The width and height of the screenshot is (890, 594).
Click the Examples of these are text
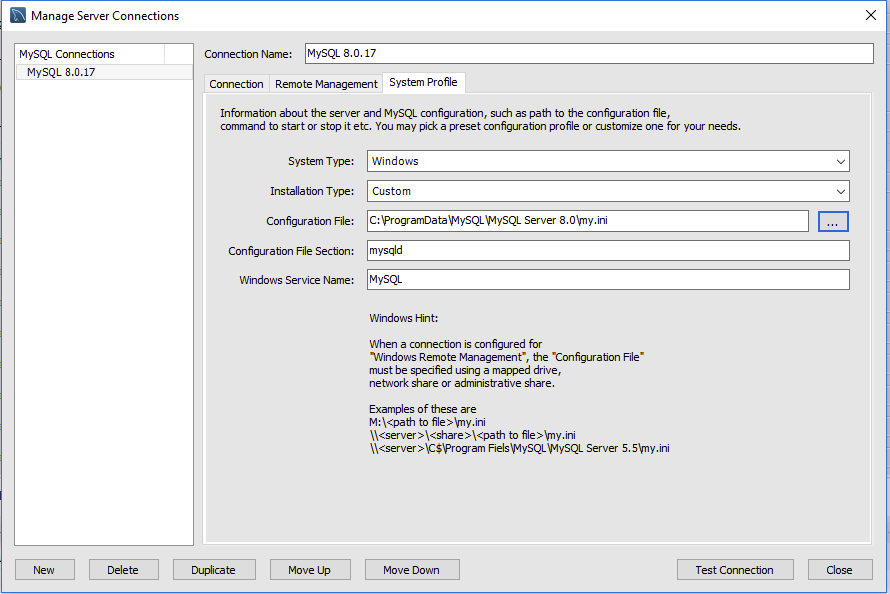click(x=422, y=409)
